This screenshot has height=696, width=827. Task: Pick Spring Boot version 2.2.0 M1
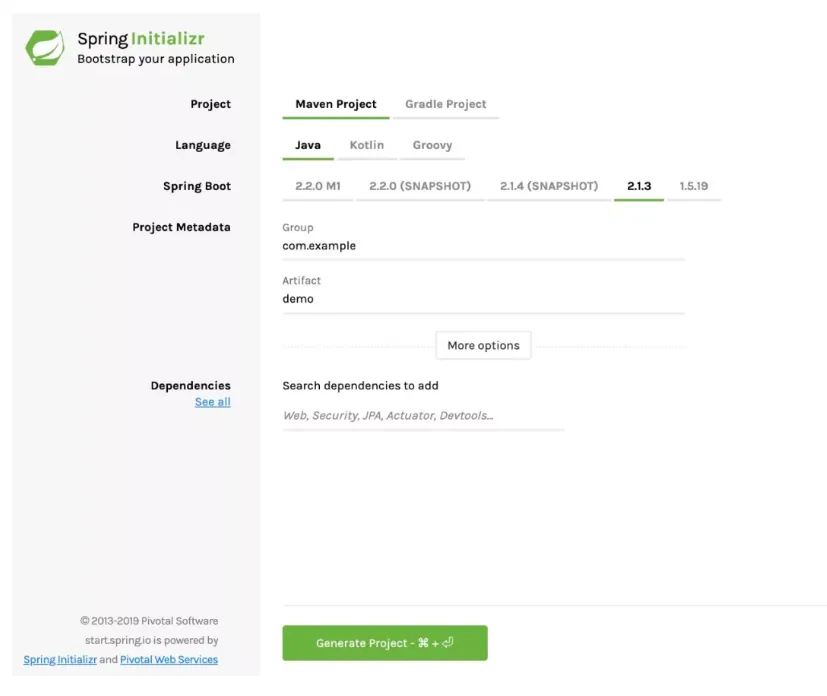pos(318,186)
